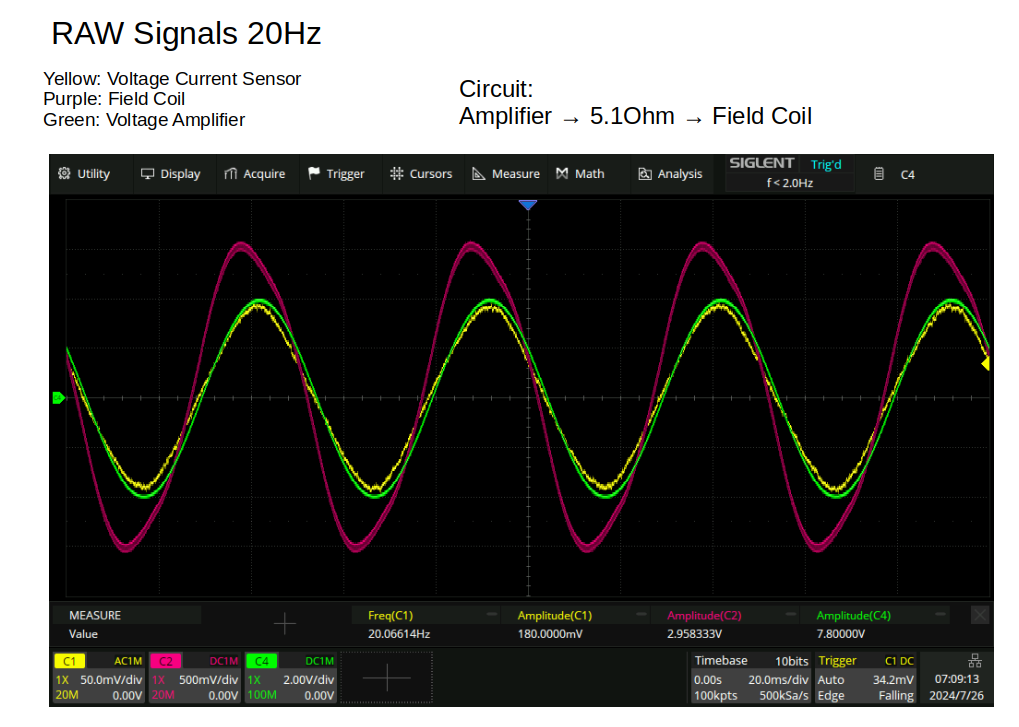Click the MEASURE panel label
1019x727 pixels.
[x=95, y=615]
